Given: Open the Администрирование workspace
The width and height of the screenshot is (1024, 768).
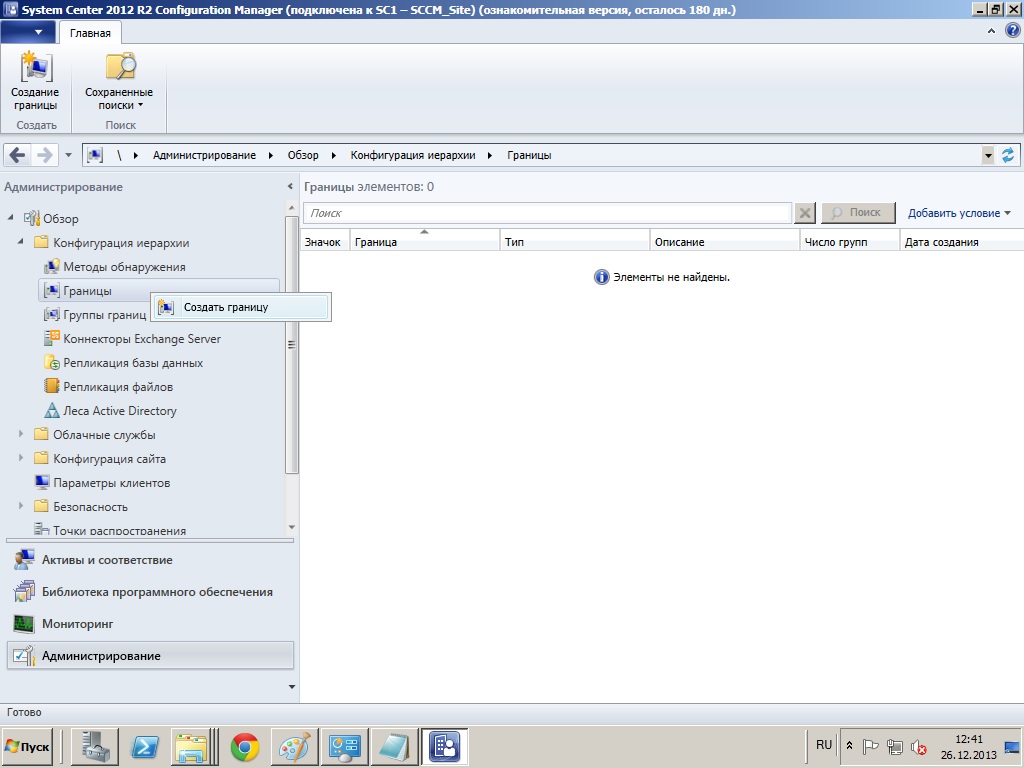Looking at the screenshot, I should pyautogui.click(x=150, y=656).
